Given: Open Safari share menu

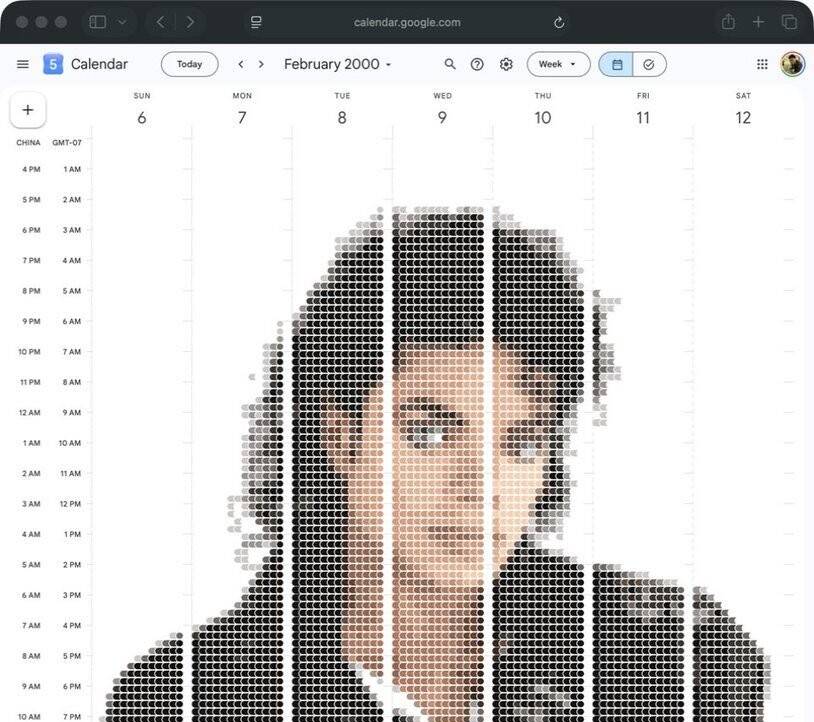Looking at the screenshot, I should point(728,22).
